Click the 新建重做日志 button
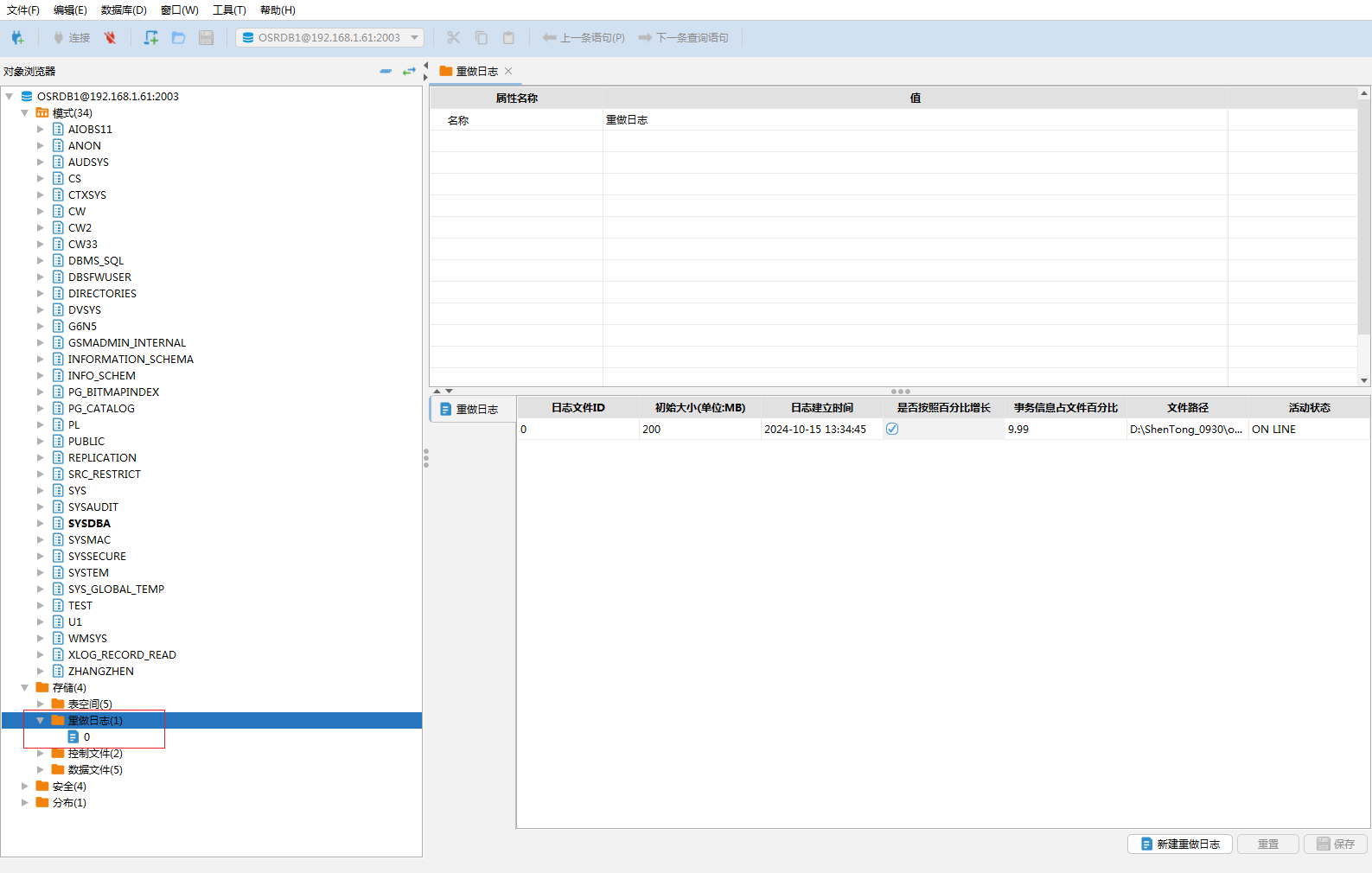The height and width of the screenshot is (873, 1372). click(1180, 844)
